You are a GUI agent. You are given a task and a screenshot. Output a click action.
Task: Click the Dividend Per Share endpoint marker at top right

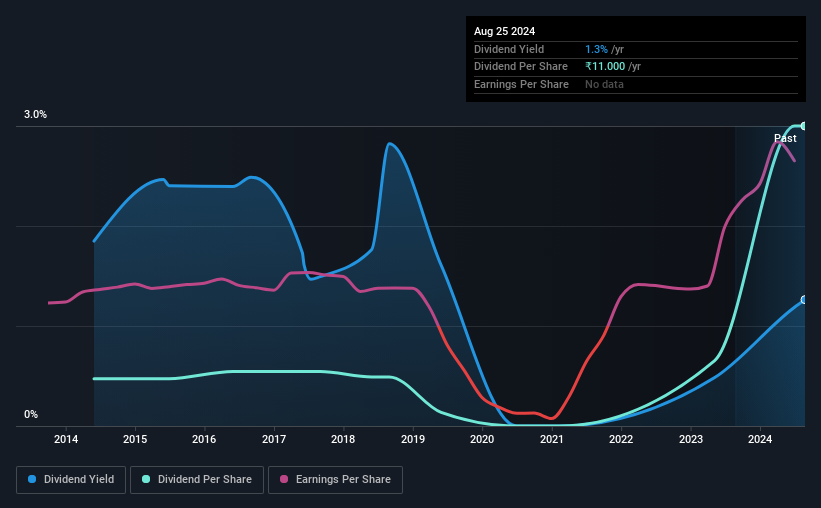pyautogui.click(x=804, y=126)
